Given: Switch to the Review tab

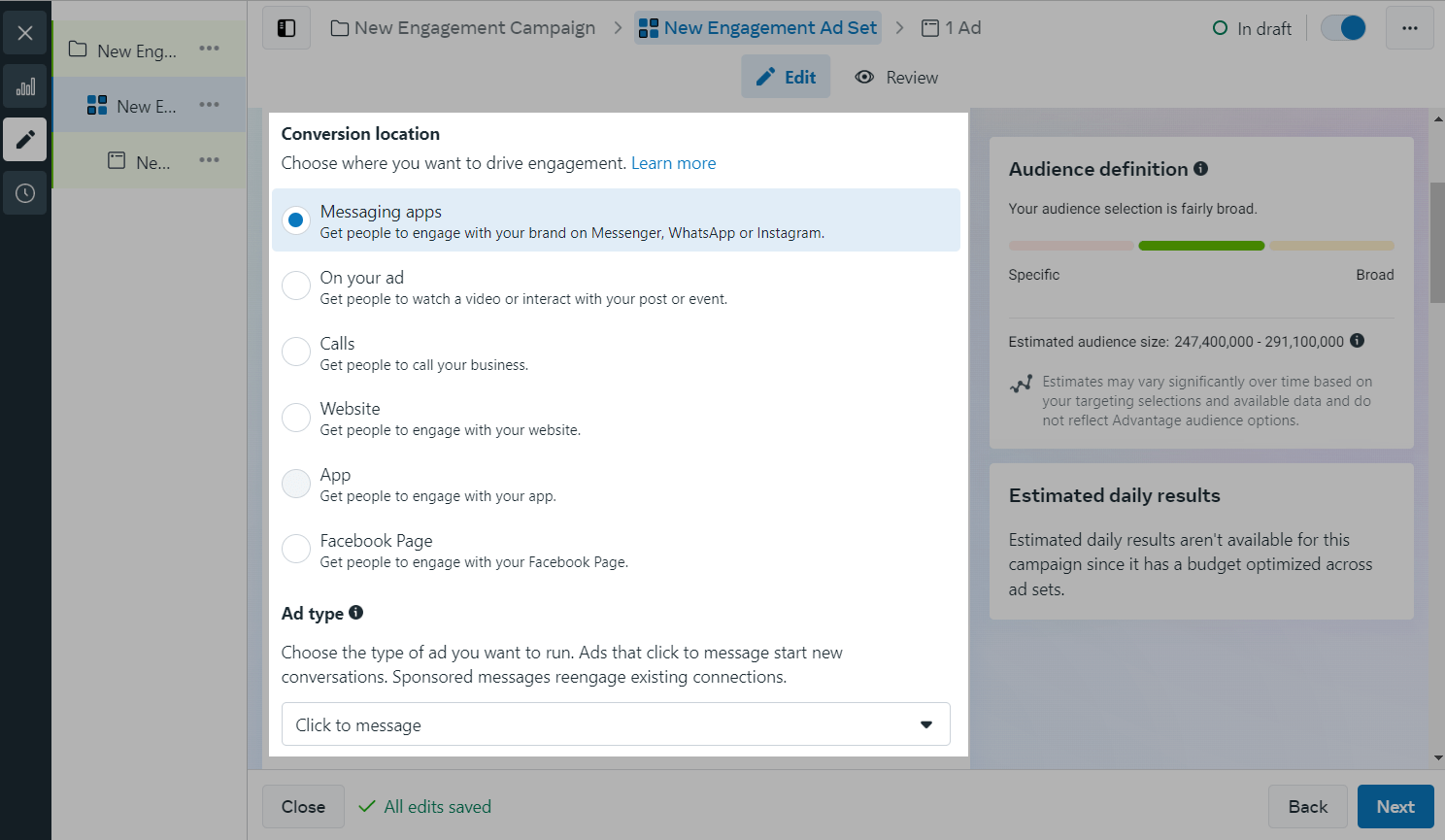Looking at the screenshot, I should (x=896, y=78).
